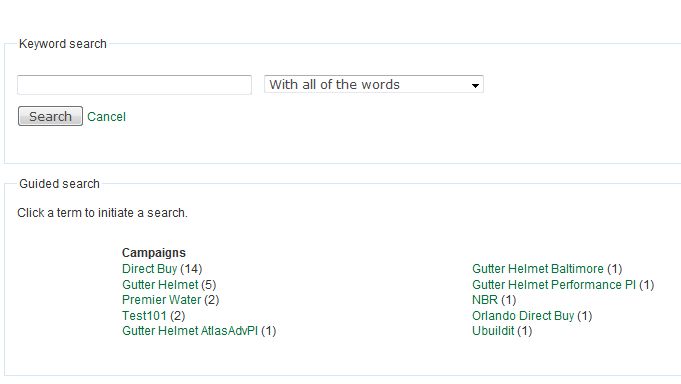681x384 pixels.
Task: Click the keyword search text field
Action: click(134, 85)
